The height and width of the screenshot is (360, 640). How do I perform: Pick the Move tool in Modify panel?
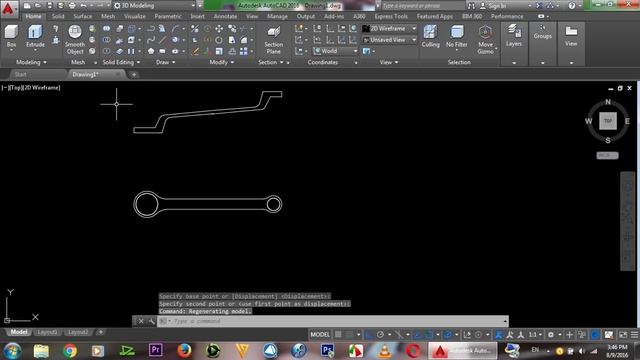[x=219, y=29]
